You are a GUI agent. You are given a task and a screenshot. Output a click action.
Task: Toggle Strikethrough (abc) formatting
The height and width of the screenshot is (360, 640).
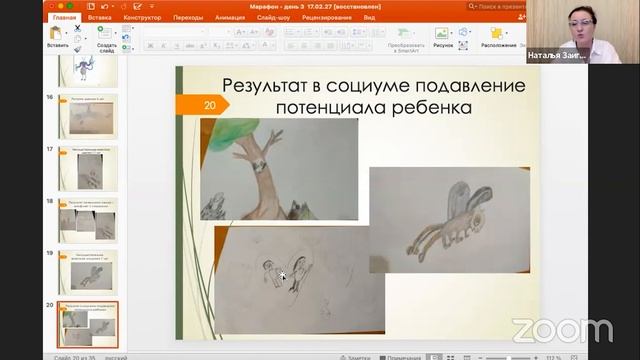point(190,46)
